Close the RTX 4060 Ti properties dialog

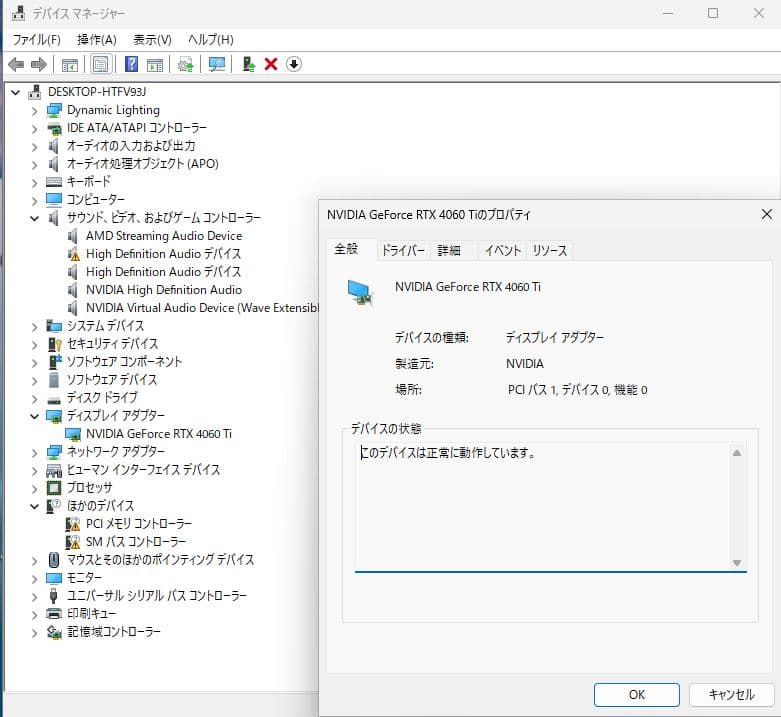coord(767,214)
